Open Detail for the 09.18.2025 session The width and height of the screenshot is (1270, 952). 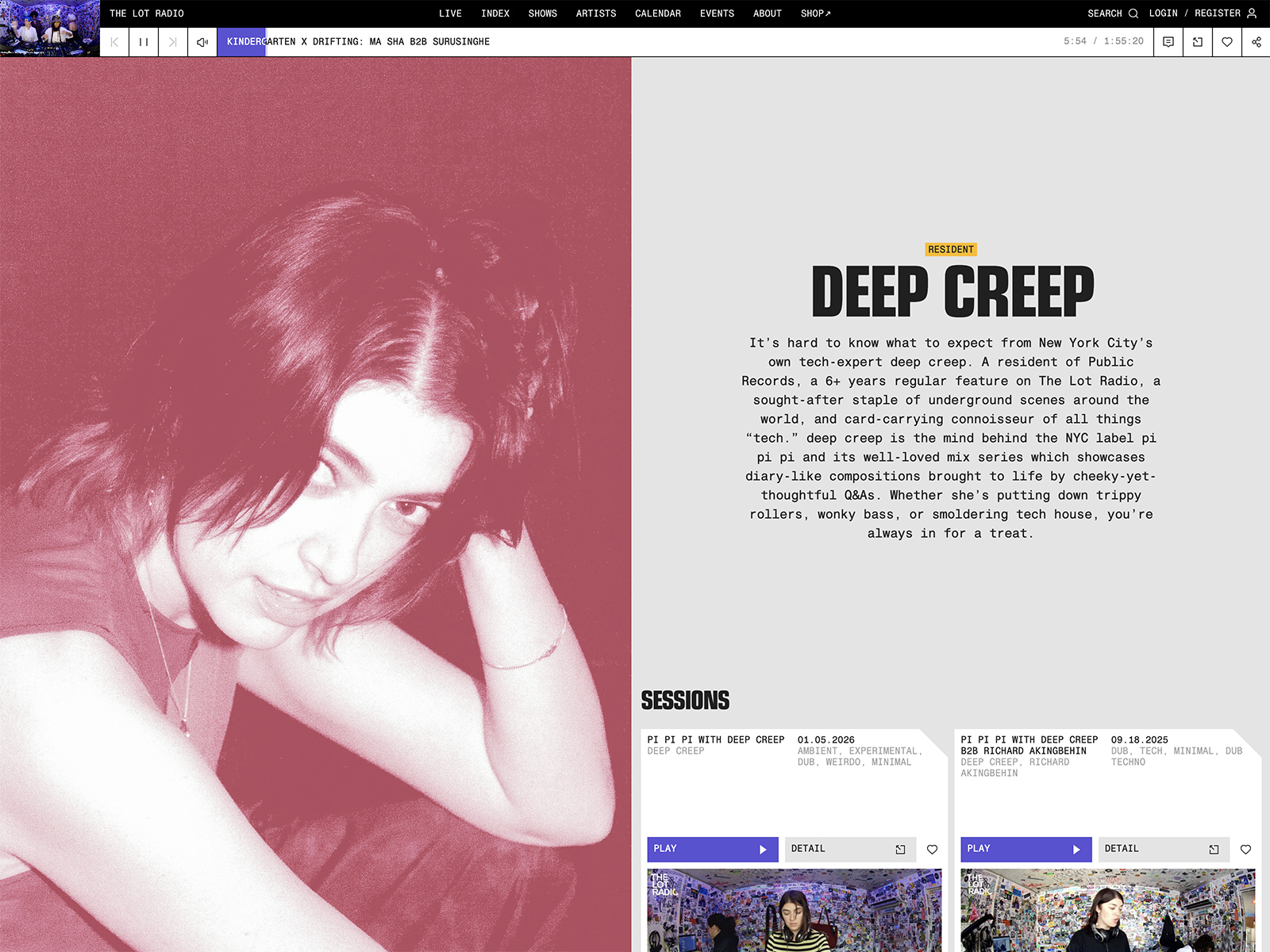[1163, 849]
